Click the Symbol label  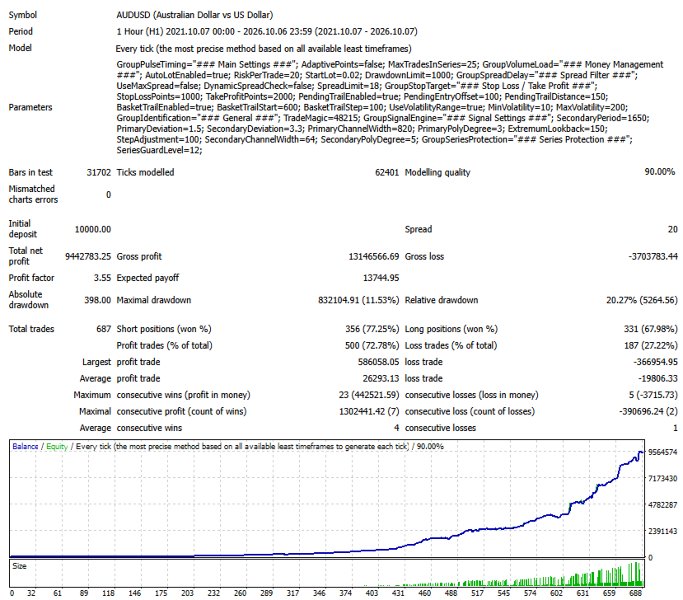tap(23, 15)
